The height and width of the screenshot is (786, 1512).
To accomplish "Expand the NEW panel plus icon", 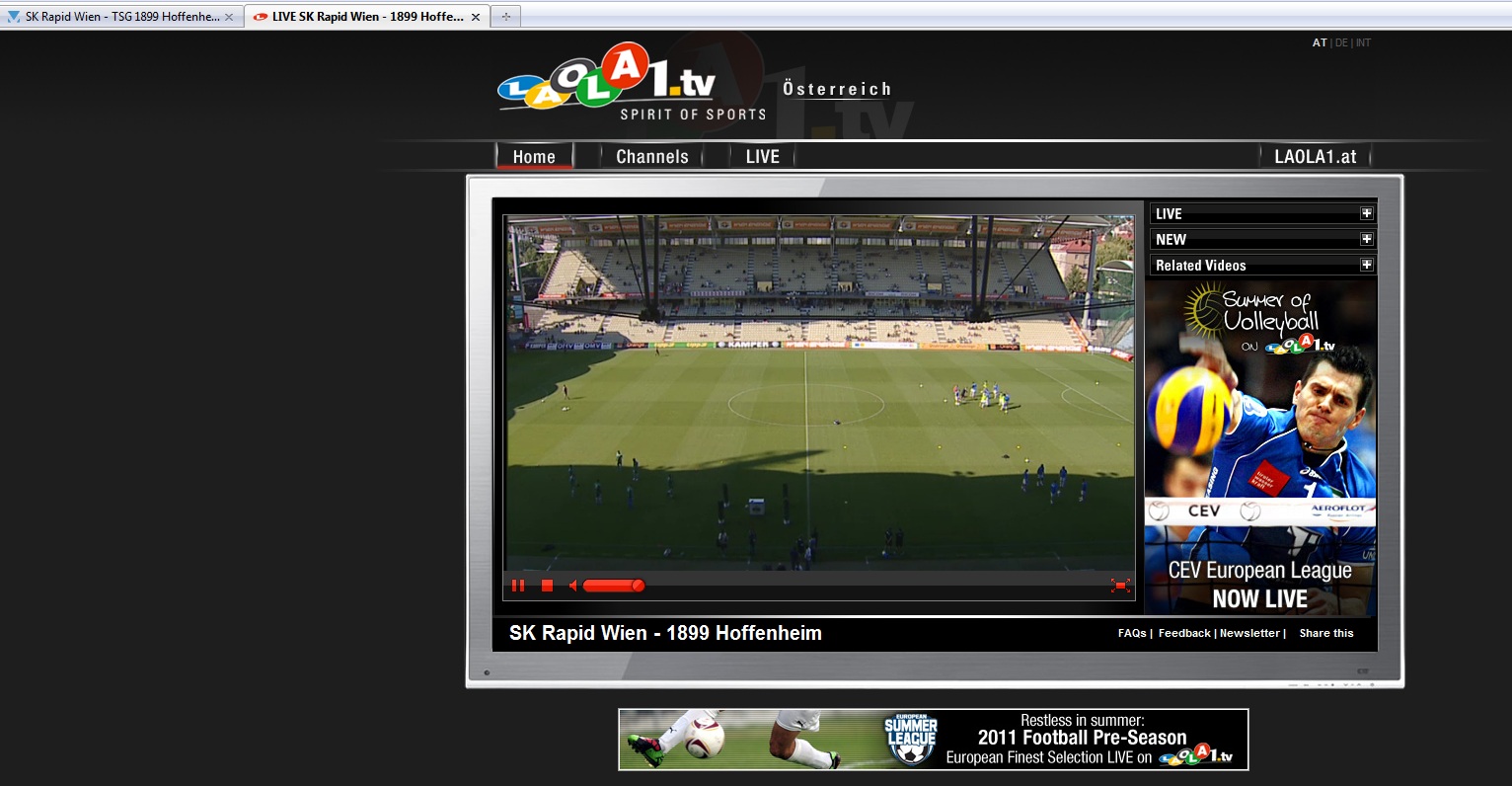I will 1367,239.
